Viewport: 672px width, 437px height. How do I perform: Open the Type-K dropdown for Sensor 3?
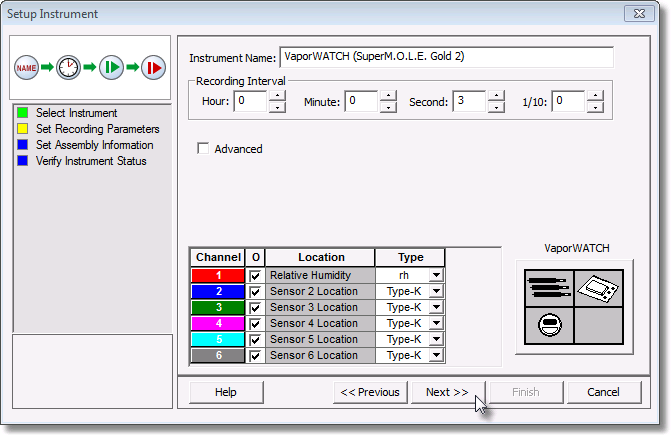(x=436, y=307)
